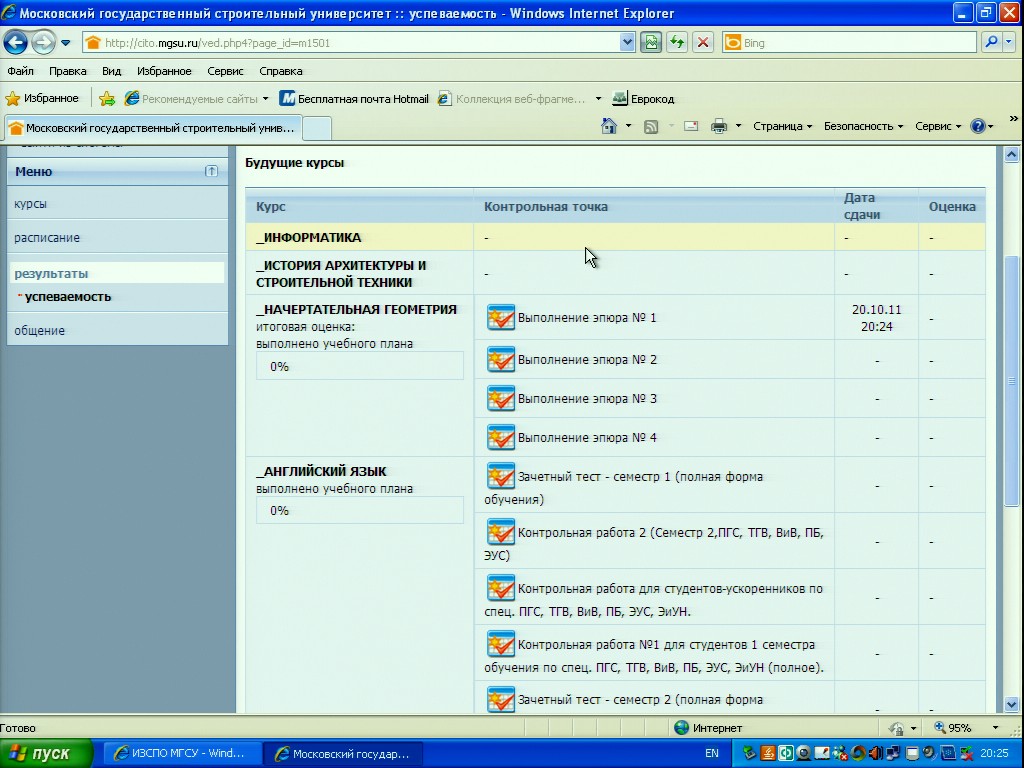Run search with the magnifier icon
1024x768 pixels.
tap(991, 43)
